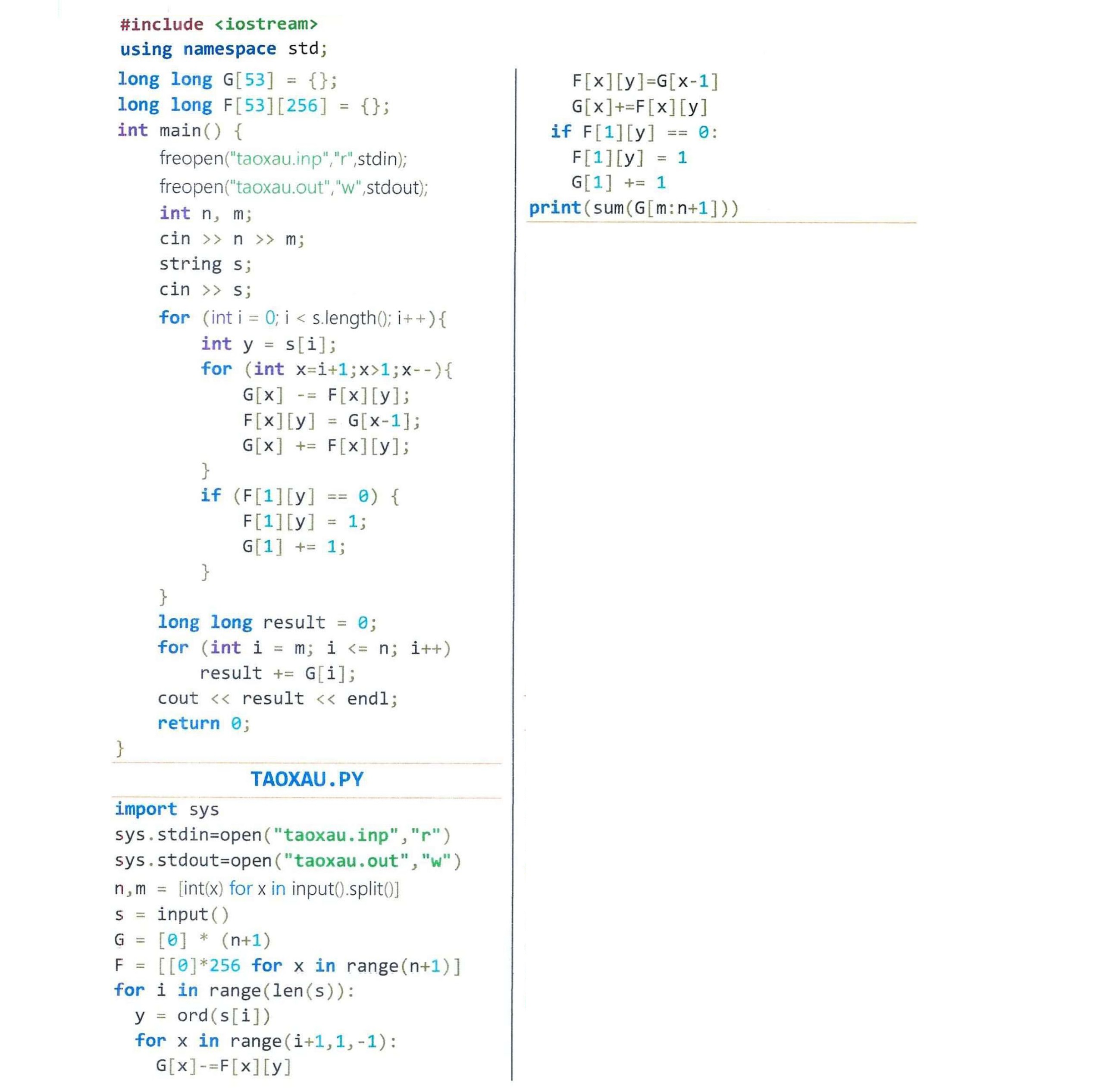Select the 'if (F[1][y] == 0) {' line
The height and width of the screenshot is (1092, 1099).
coord(300,496)
